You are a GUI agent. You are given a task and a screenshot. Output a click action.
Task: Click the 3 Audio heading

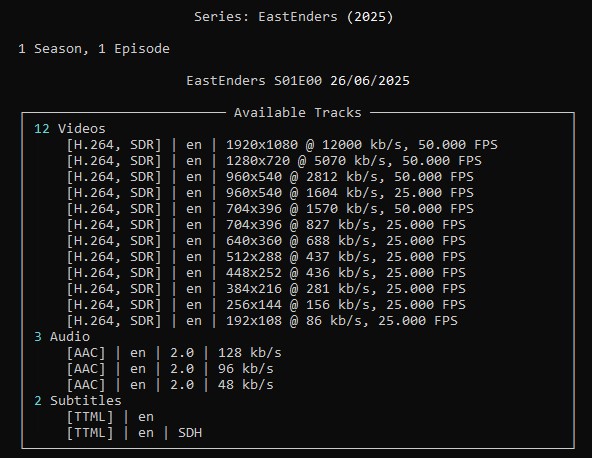click(x=62, y=337)
